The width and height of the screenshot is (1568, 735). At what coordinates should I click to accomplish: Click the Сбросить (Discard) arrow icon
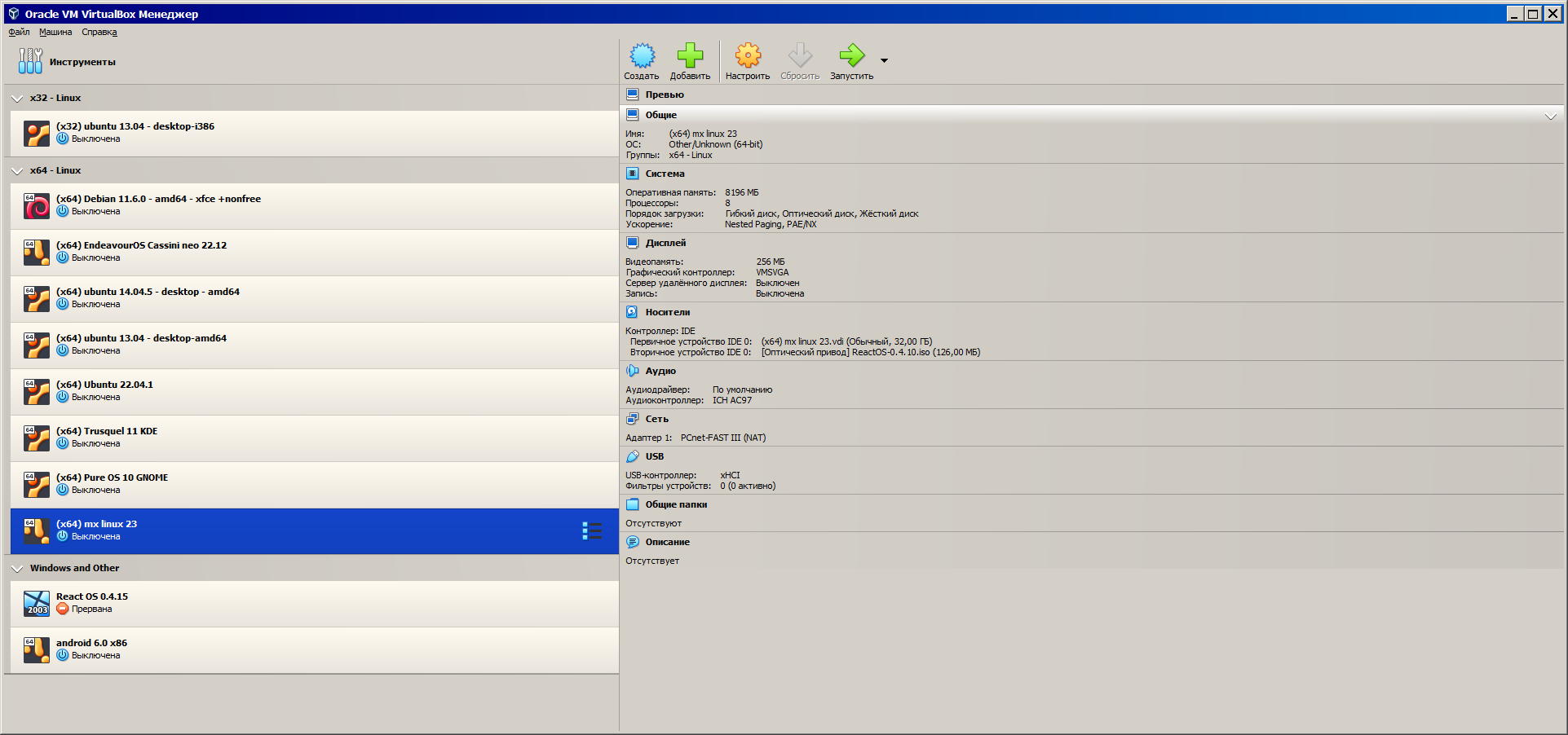tap(800, 55)
